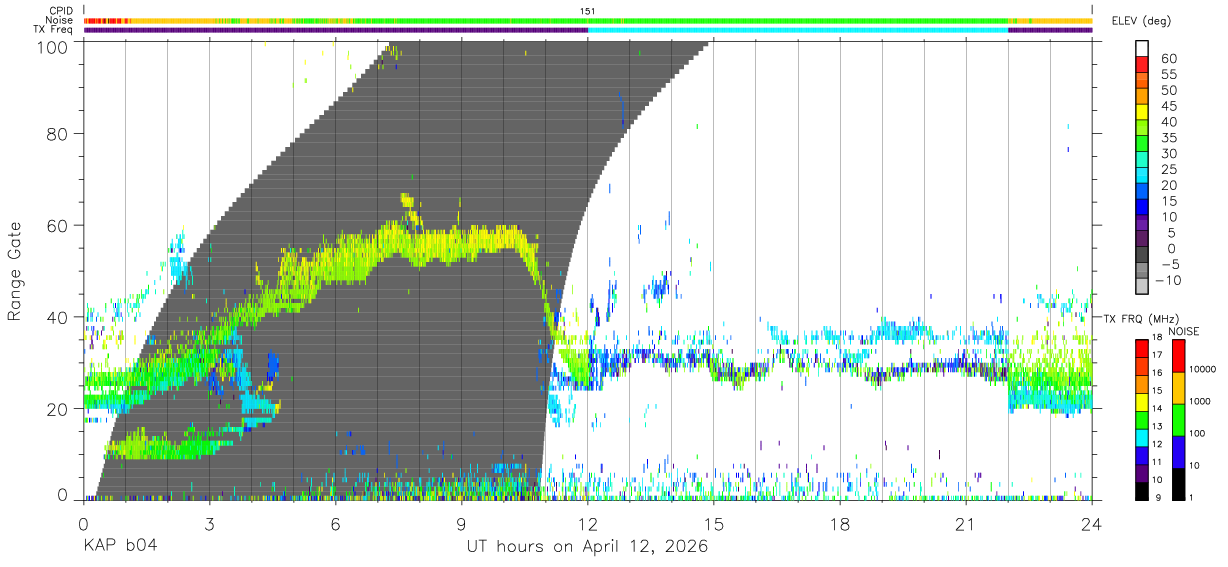Select the UT hours axis tick 24
This screenshot has height=567, width=1228.
click(x=1092, y=524)
